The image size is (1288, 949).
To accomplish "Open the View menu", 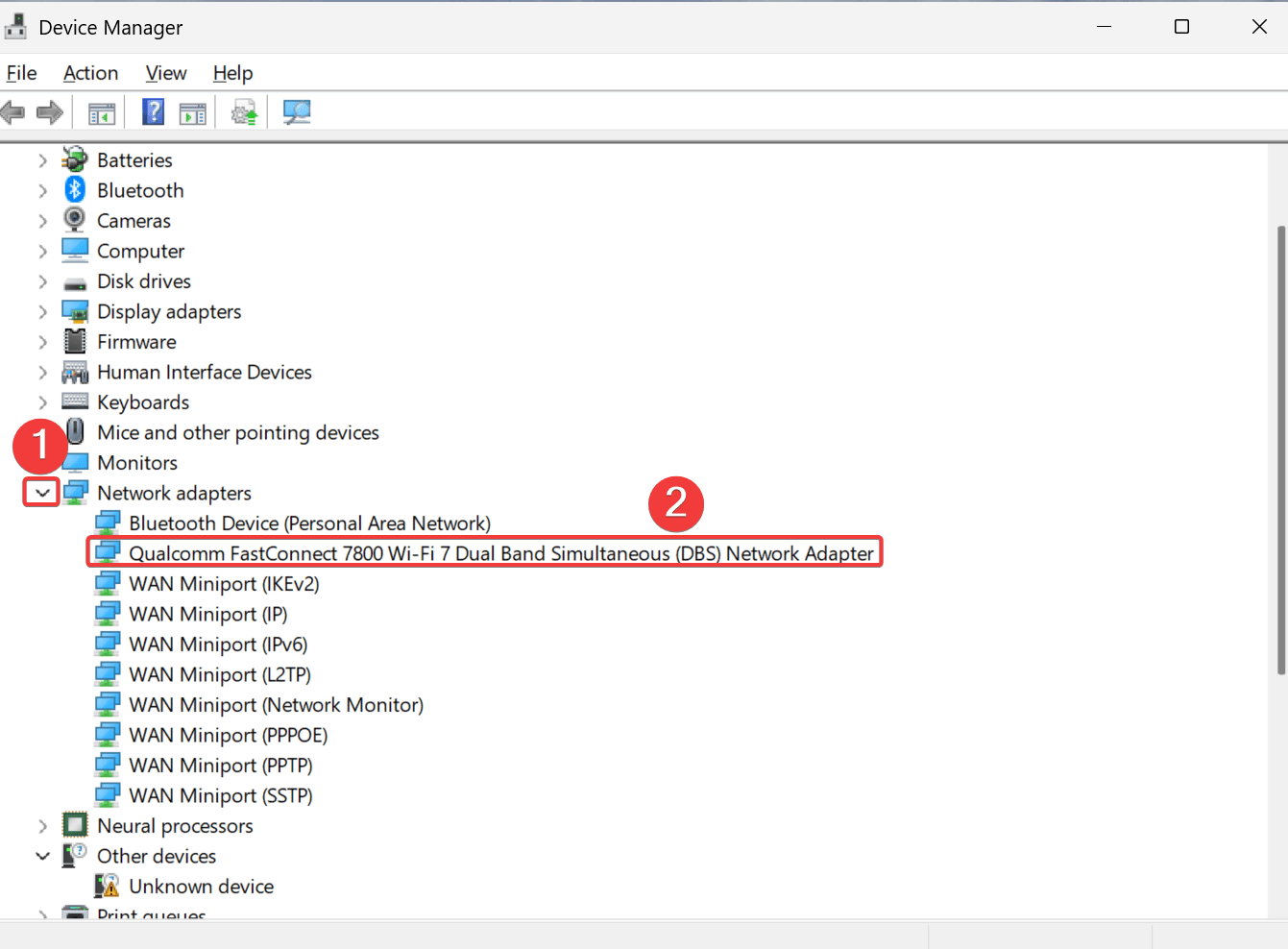I will click(x=165, y=73).
